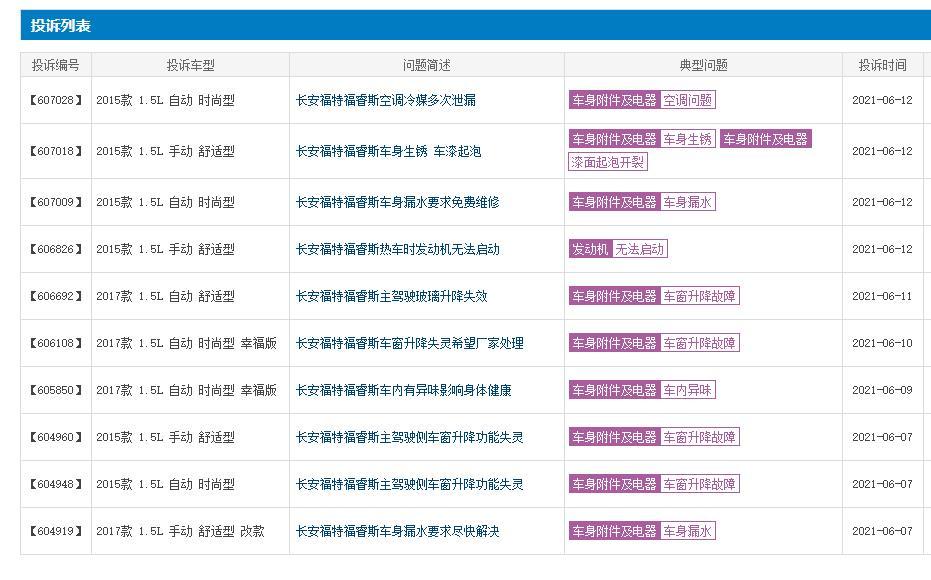The image size is (931, 580).
Task: Open complaint link 长安福特福睿斯车身生锈 车漆起泡
Action: (388, 151)
